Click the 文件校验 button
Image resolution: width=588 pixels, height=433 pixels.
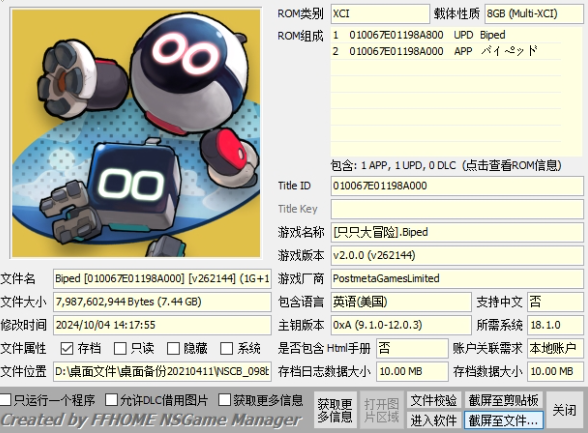click(x=434, y=401)
